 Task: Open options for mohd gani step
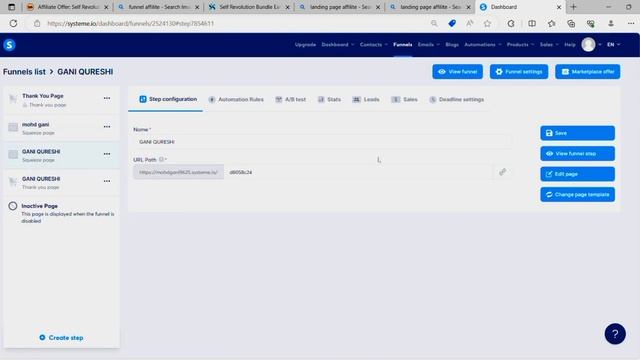coord(107,127)
